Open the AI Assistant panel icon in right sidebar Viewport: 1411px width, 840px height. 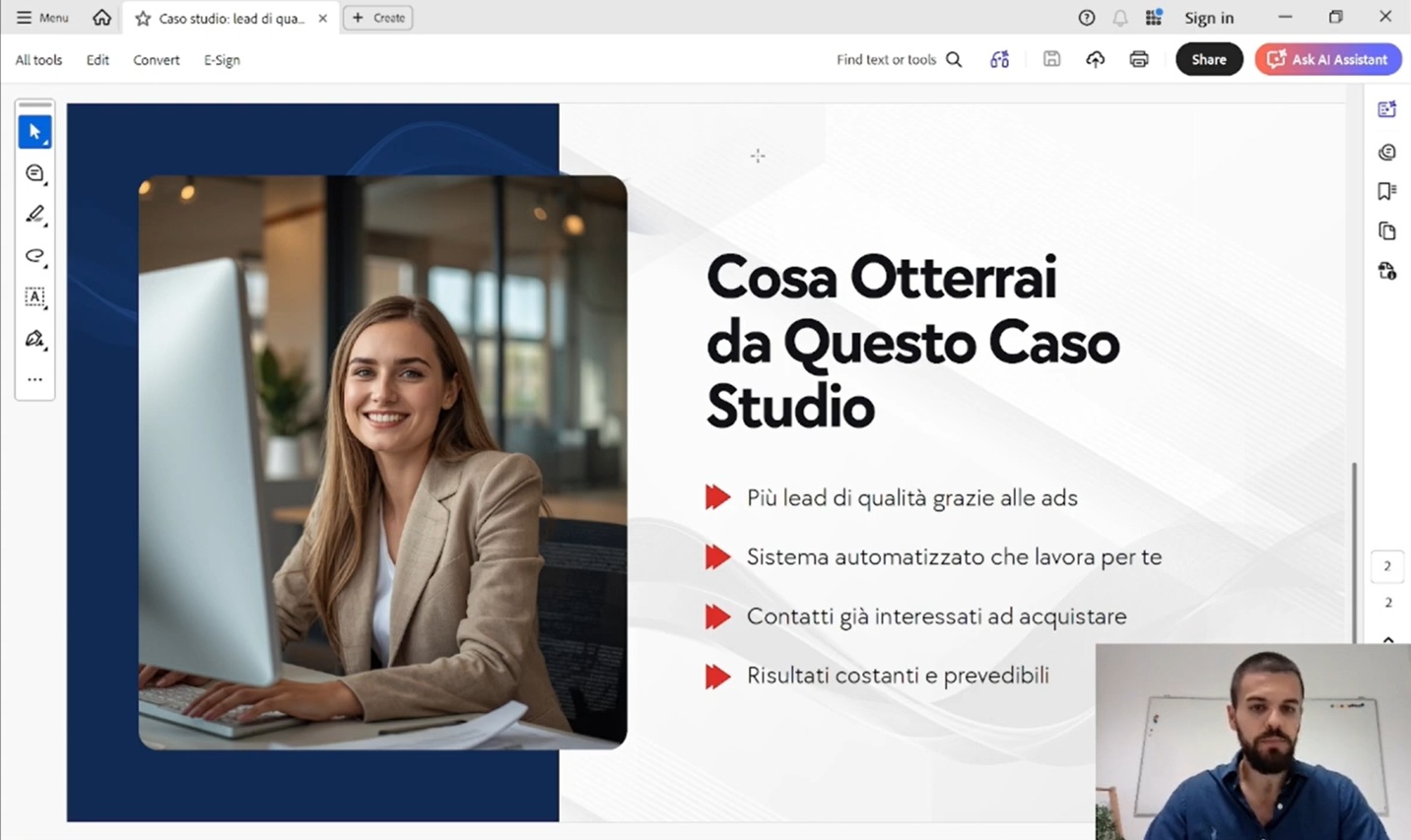pos(1387,109)
